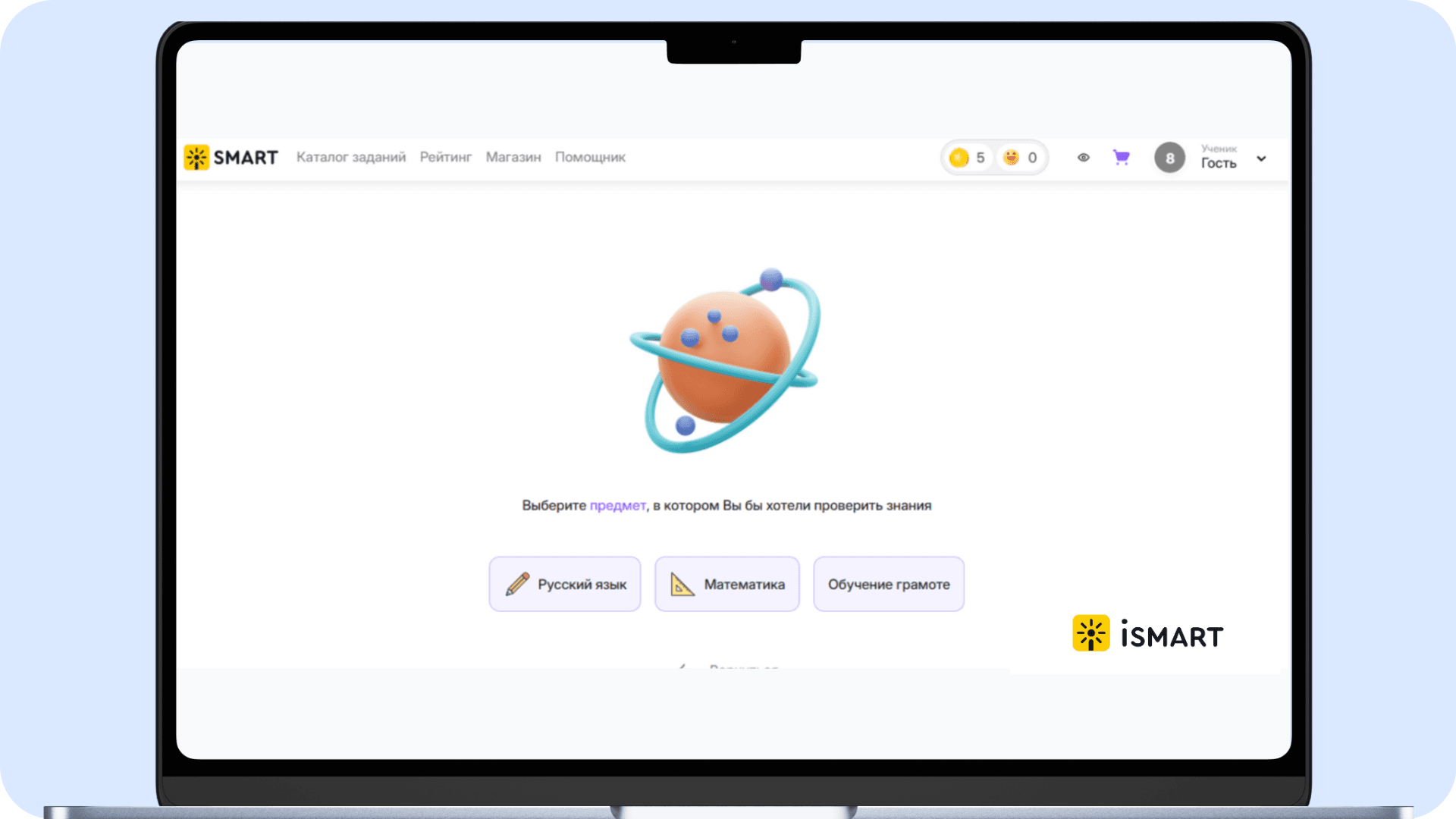Screen dimensions: 1456x819
Task: Open the Гость profile name dropdown
Action: [1219, 163]
